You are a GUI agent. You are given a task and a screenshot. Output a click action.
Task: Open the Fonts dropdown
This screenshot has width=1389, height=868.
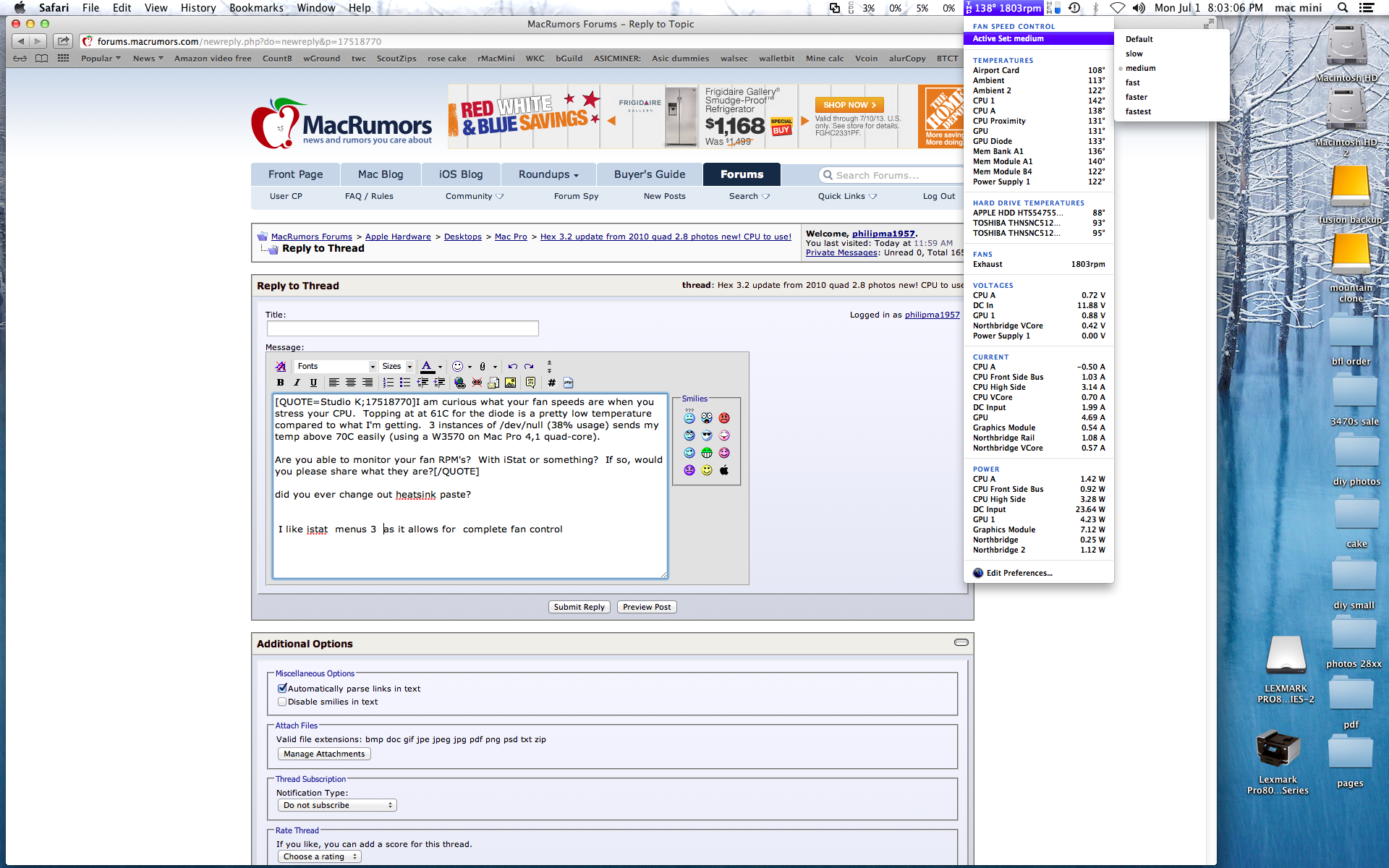tap(336, 367)
